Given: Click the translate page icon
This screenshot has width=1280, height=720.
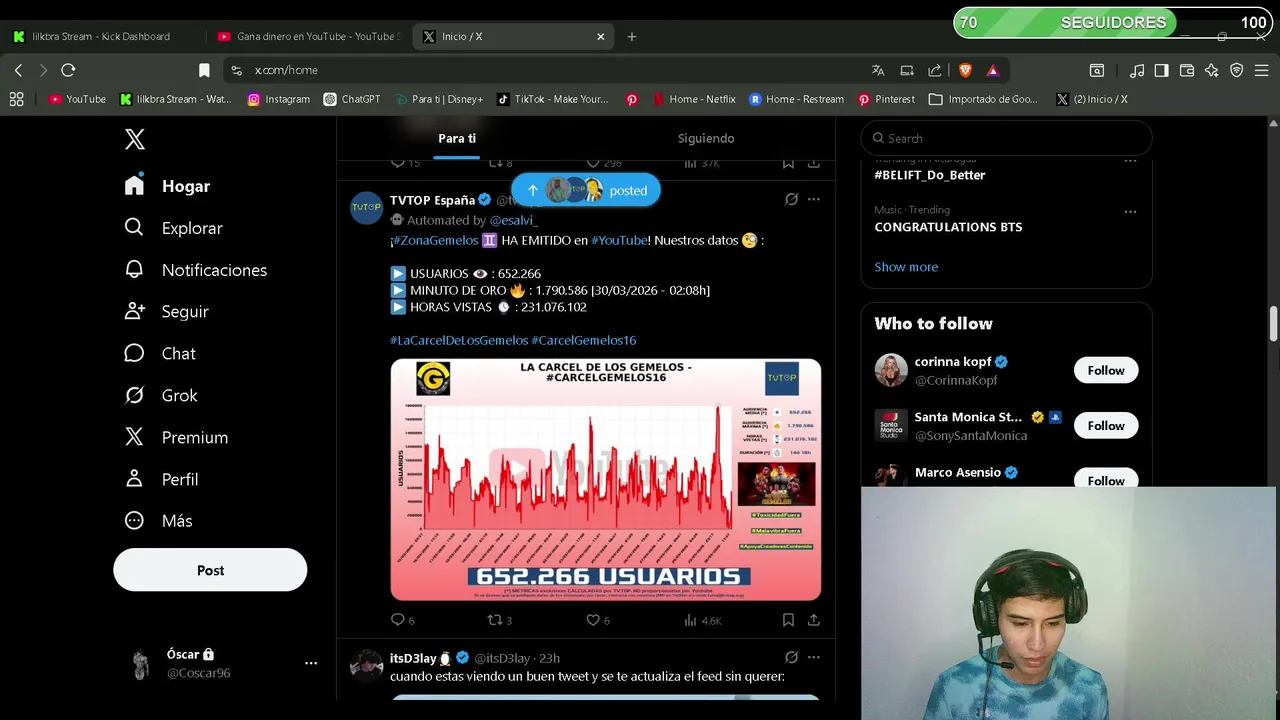Looking at the screenshot, I should tap(878, 70).
